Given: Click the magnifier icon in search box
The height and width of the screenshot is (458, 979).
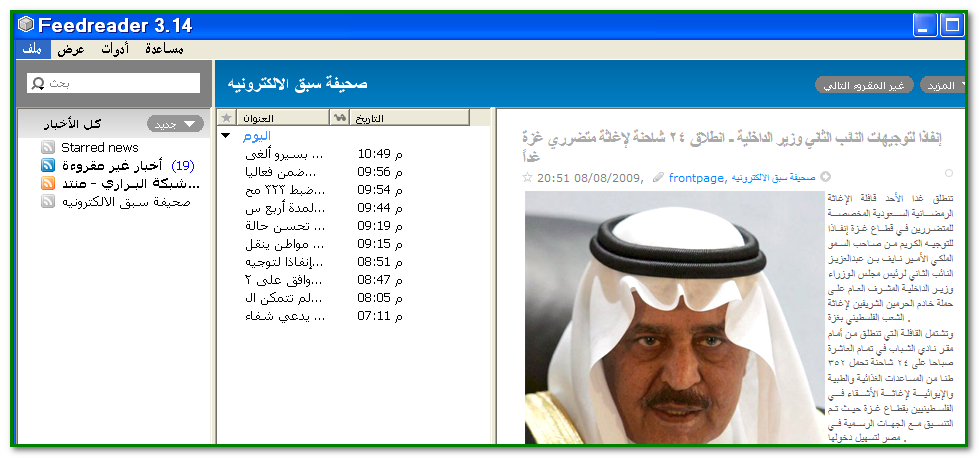Looking at the screenshot, I should tap(38, 83).
